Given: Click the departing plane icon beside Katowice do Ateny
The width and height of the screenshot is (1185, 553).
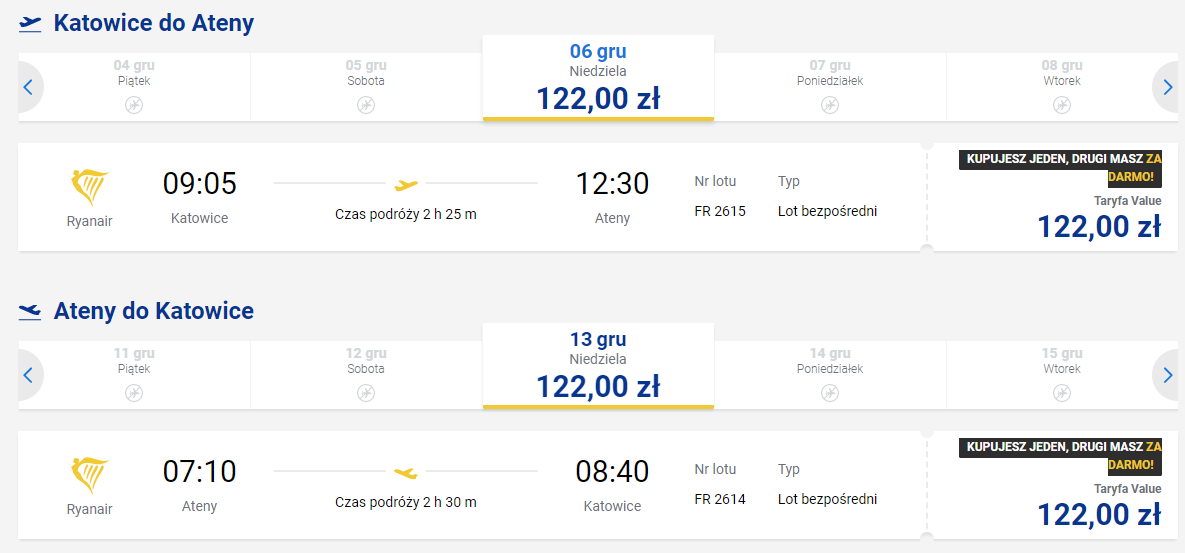Looking at the screenshot, I should tap(30, 23).
